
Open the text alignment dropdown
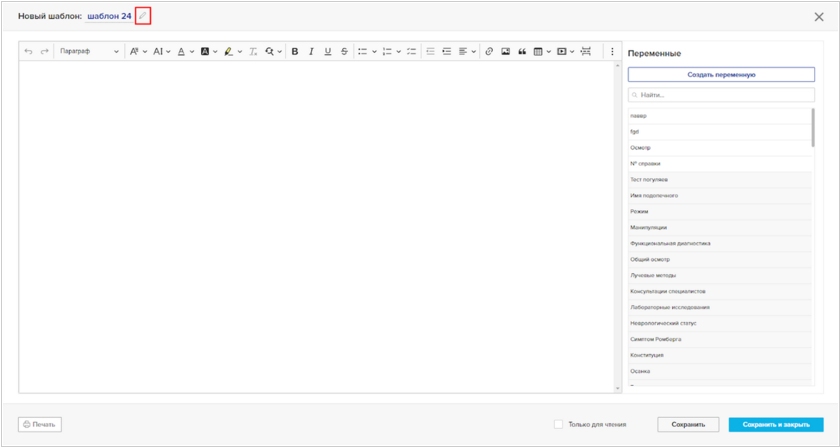coord(467,51)
